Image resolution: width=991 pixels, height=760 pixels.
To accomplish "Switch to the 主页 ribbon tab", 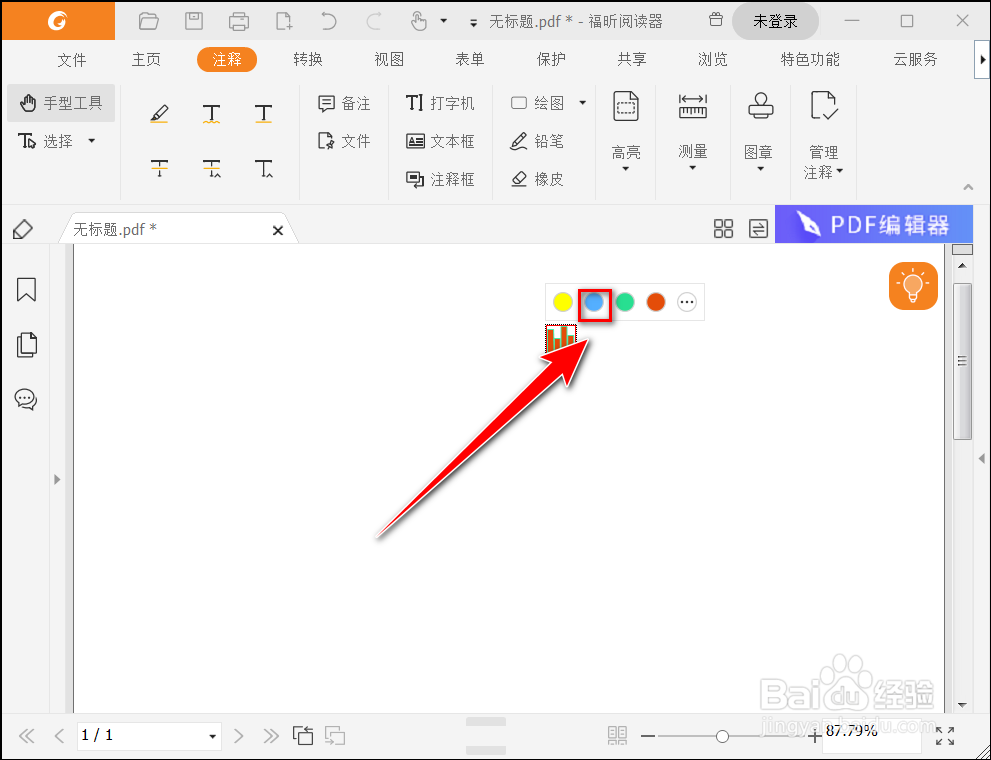I will point(146,59).
